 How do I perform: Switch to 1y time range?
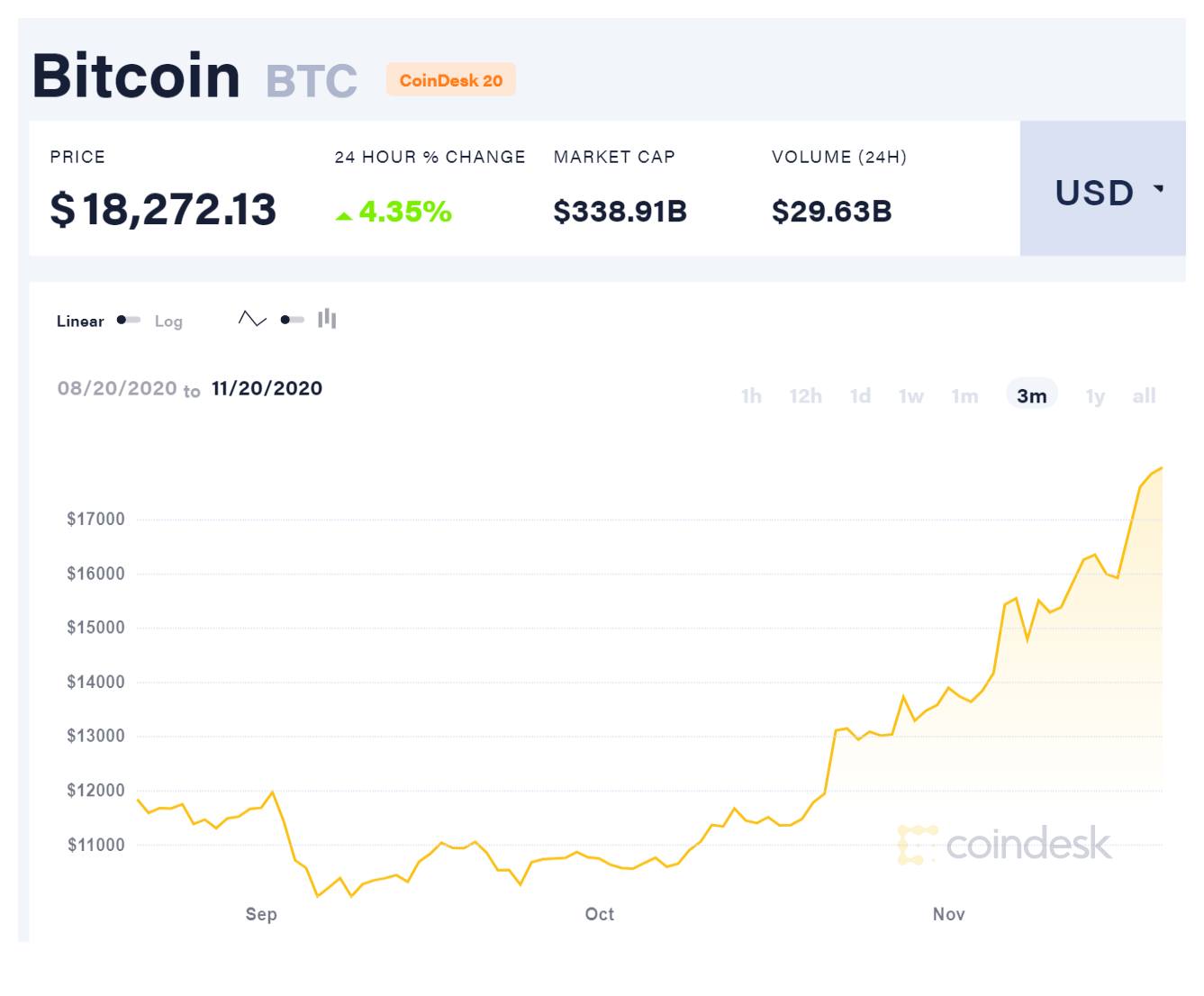tap(1095, 395)
